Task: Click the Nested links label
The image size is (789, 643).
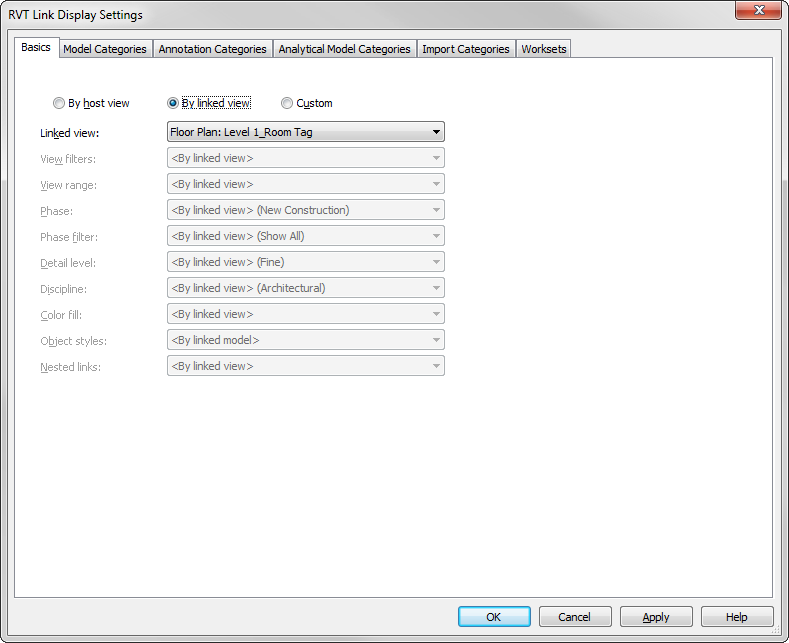Action: 70,367
